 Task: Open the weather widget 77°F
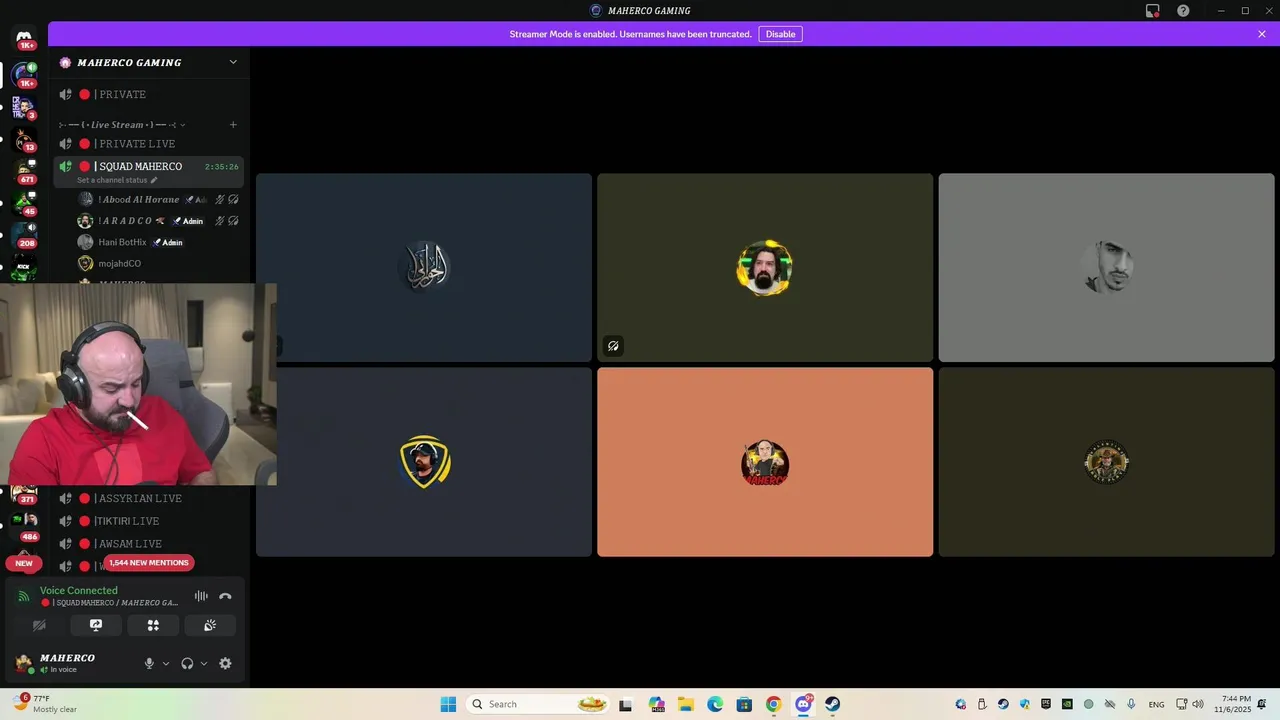click(45, 704)
